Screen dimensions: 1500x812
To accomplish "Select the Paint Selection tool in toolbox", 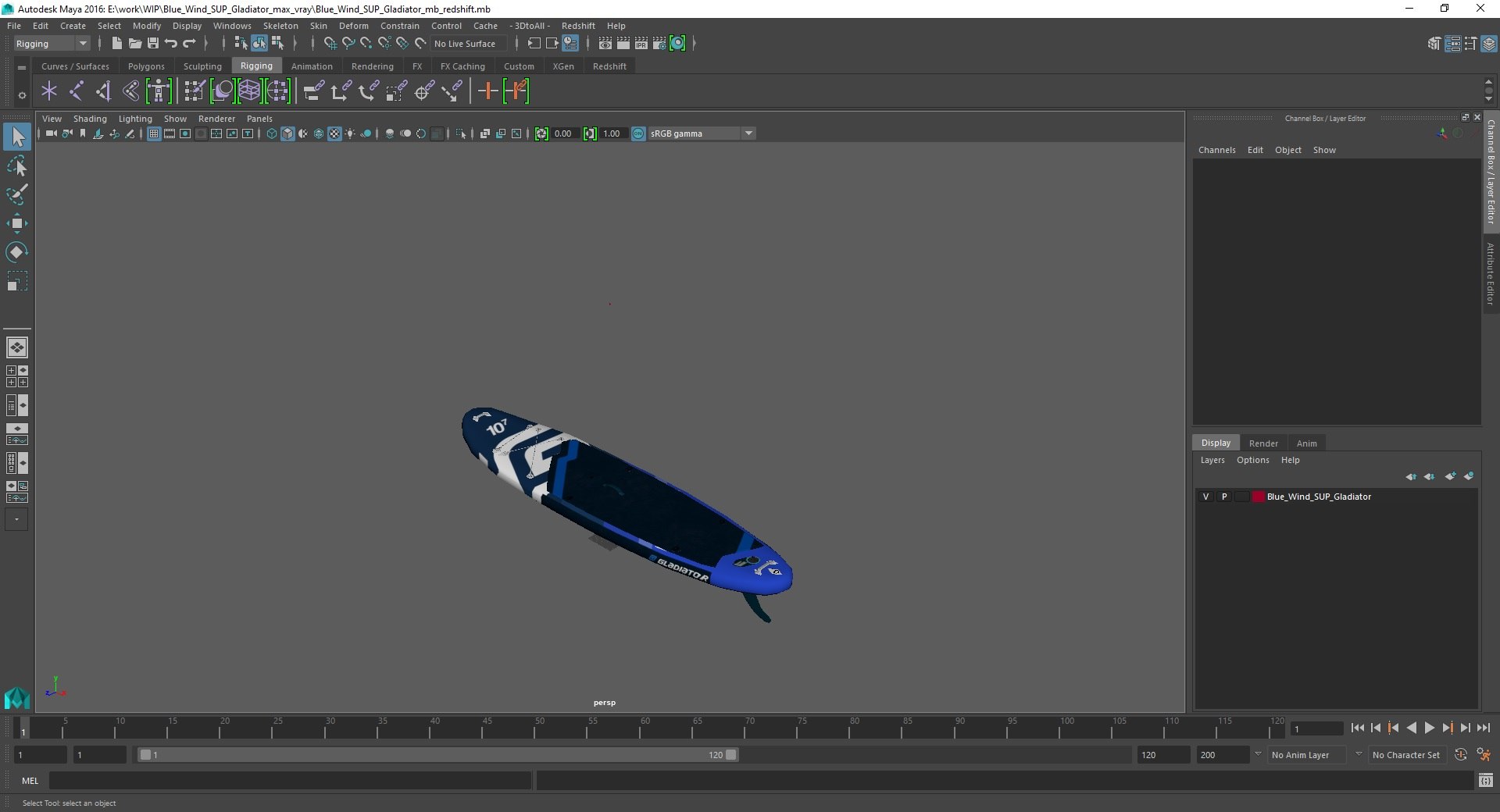I will click(x=17, y=194).
